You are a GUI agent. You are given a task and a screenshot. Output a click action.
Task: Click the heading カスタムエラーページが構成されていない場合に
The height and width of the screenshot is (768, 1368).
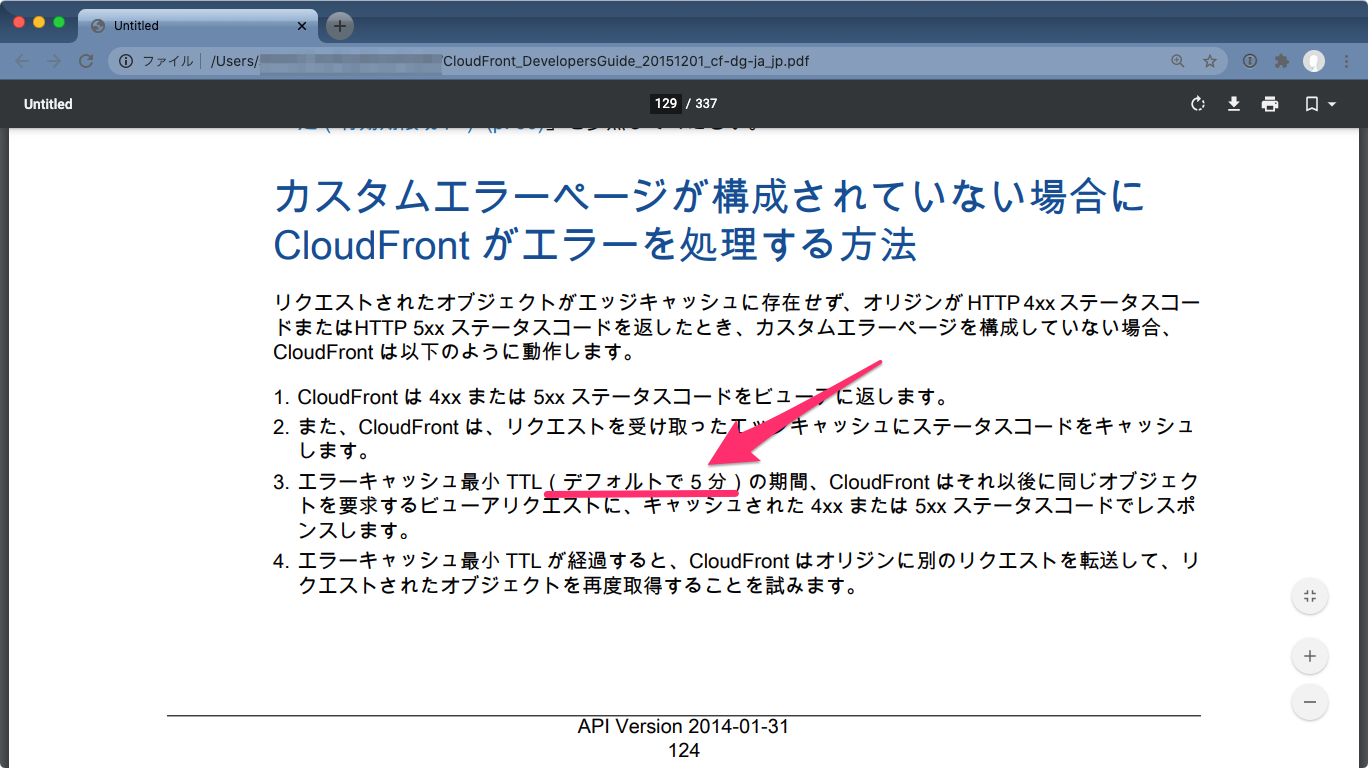(709, 197)
